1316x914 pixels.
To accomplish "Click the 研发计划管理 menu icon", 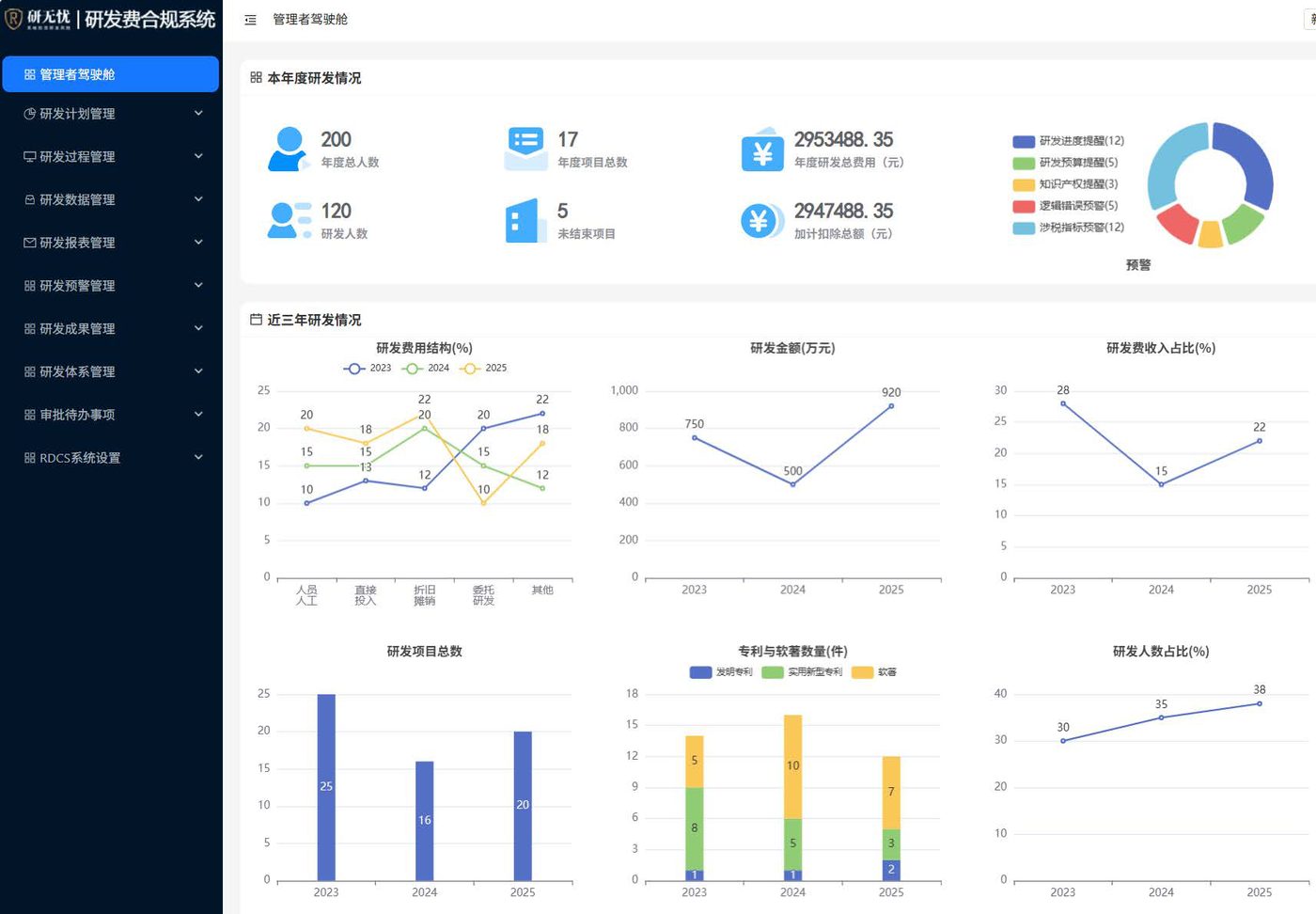I will 30,114.
